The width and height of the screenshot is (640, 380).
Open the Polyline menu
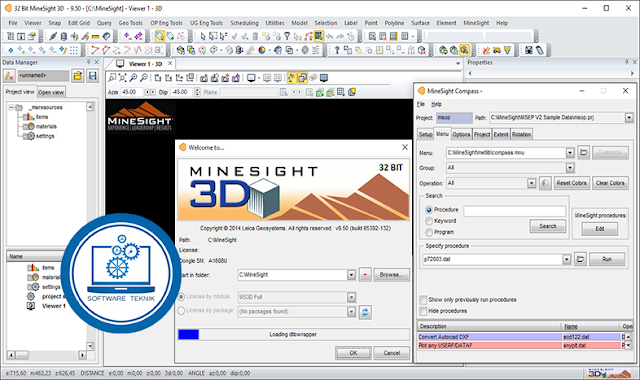coord(394,23)
